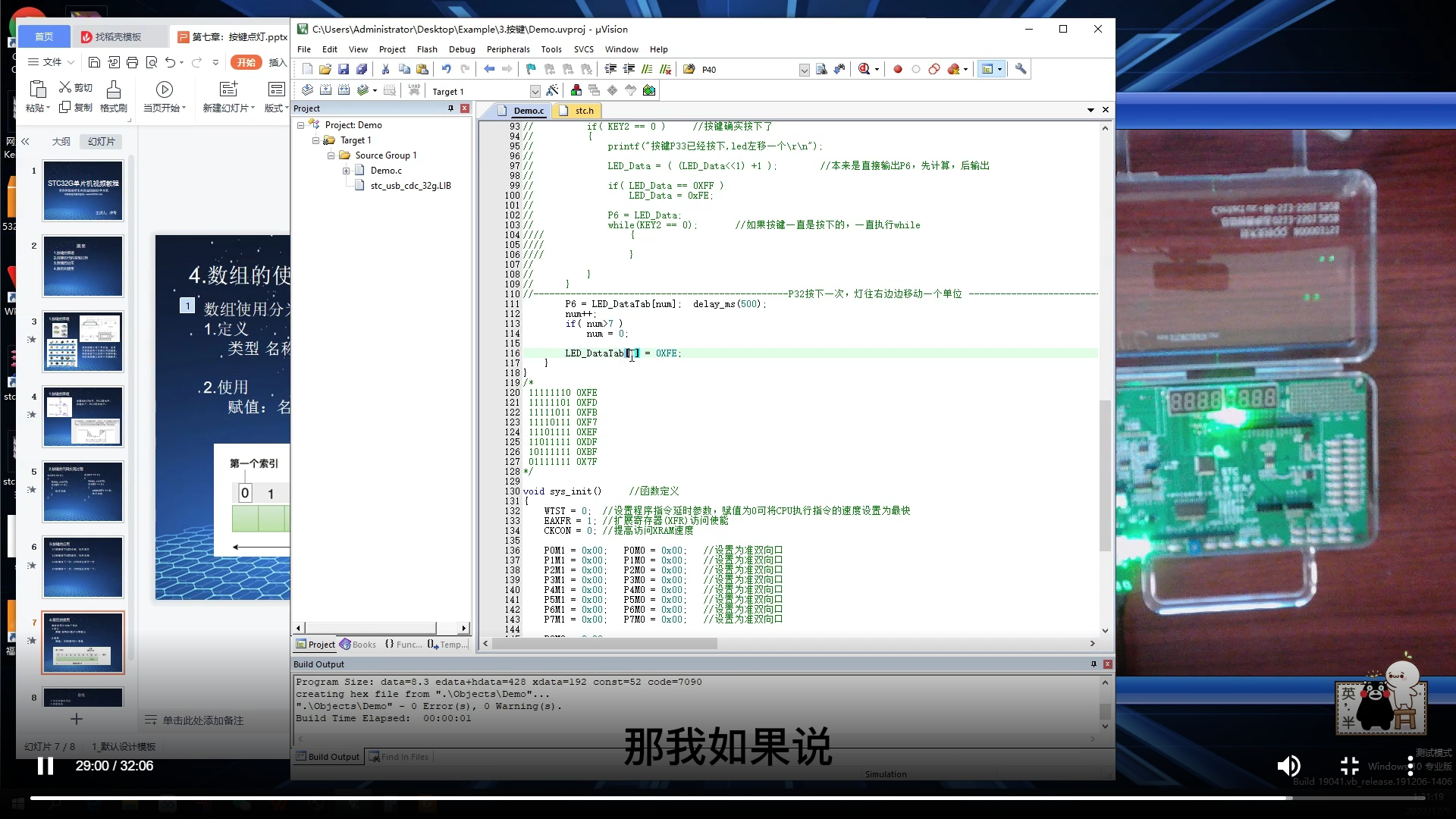Click the WPS 开始 ribbon button
1456x819 pixels.
pyautogui.click(x=246, y=62)
